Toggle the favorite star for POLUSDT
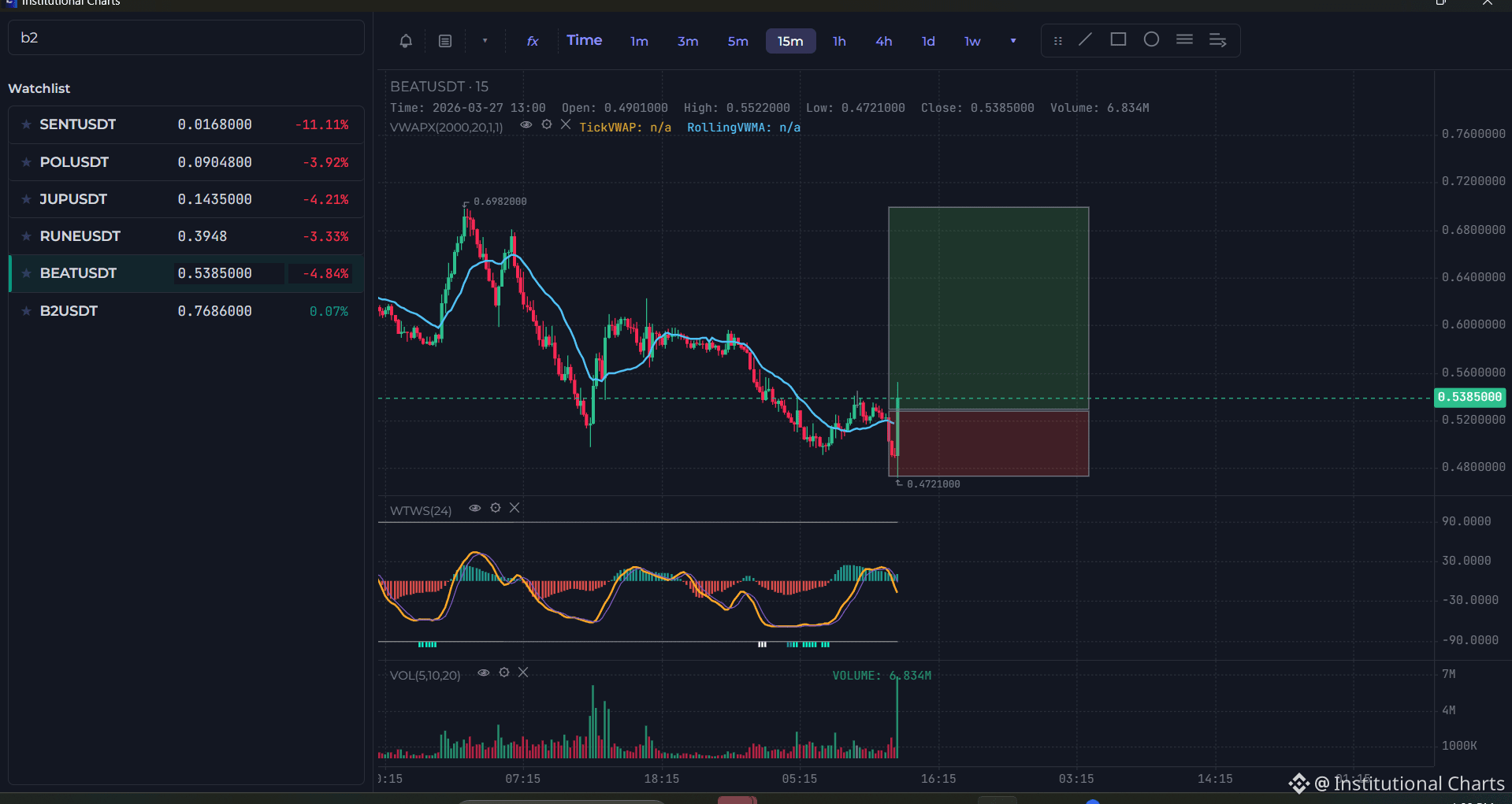Image resolution: width=1512 pixels, height=804 pixels. 26,162
